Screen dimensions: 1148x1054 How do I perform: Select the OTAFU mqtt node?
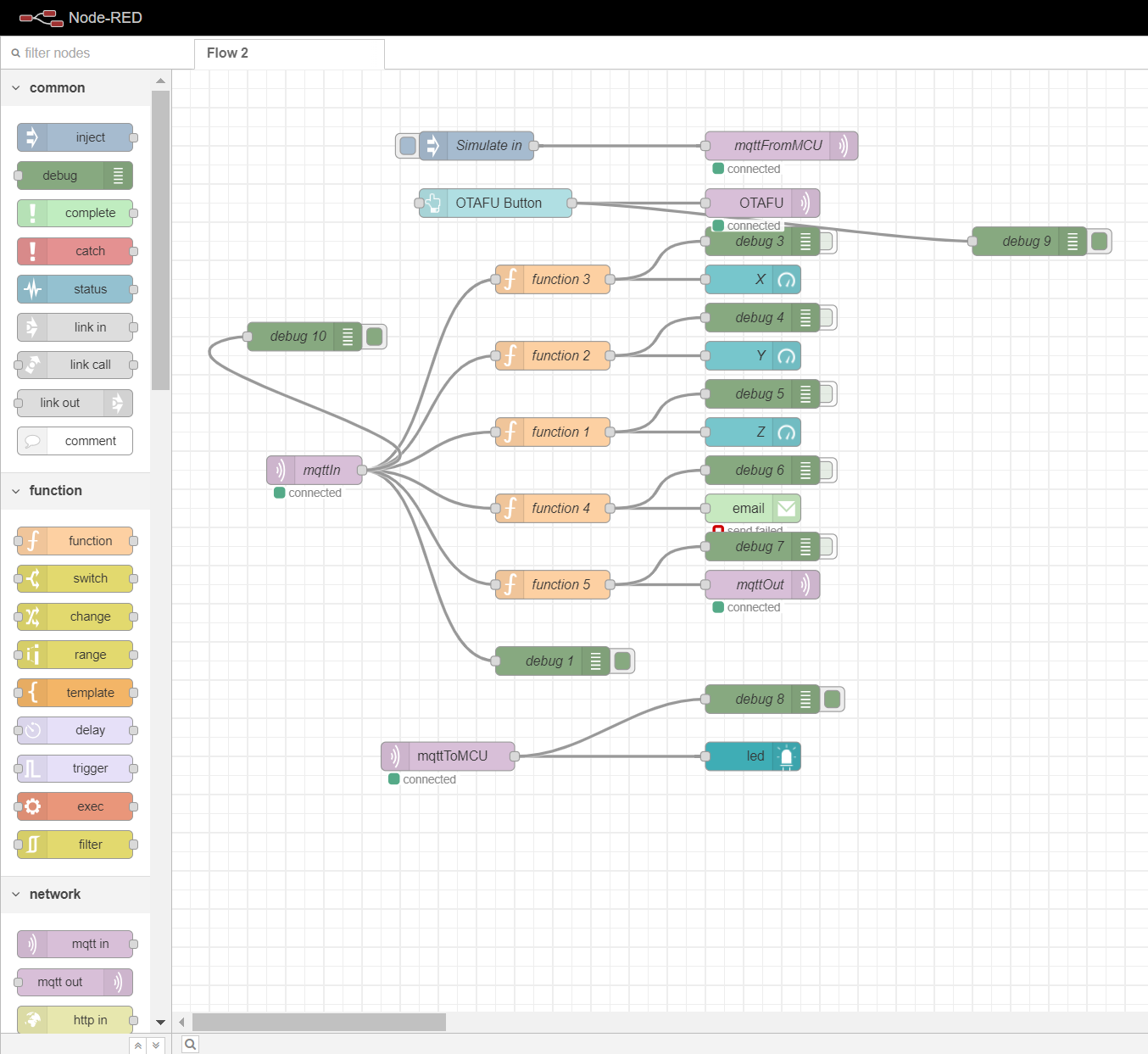pos(762,204)
